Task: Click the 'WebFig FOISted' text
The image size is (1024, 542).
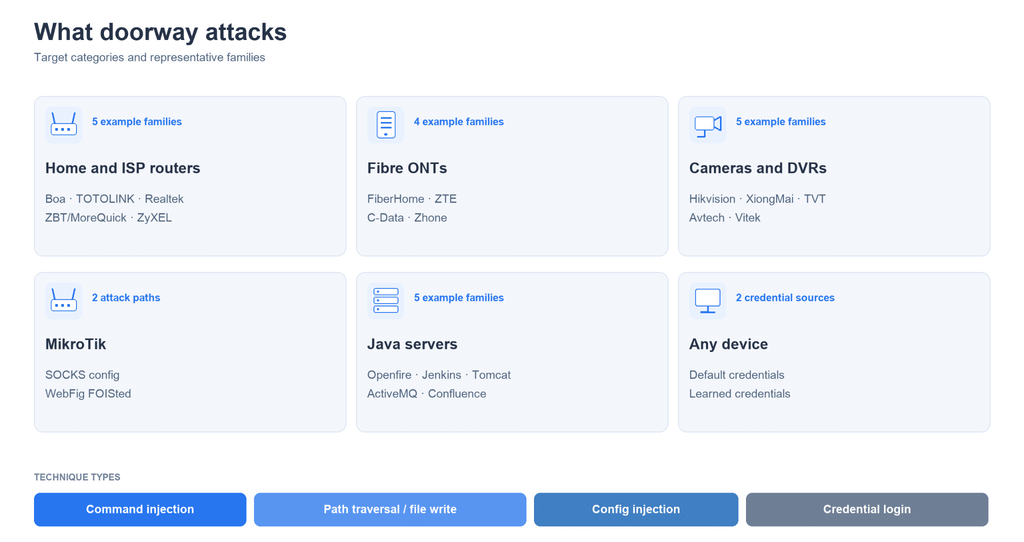Action: 88,394
